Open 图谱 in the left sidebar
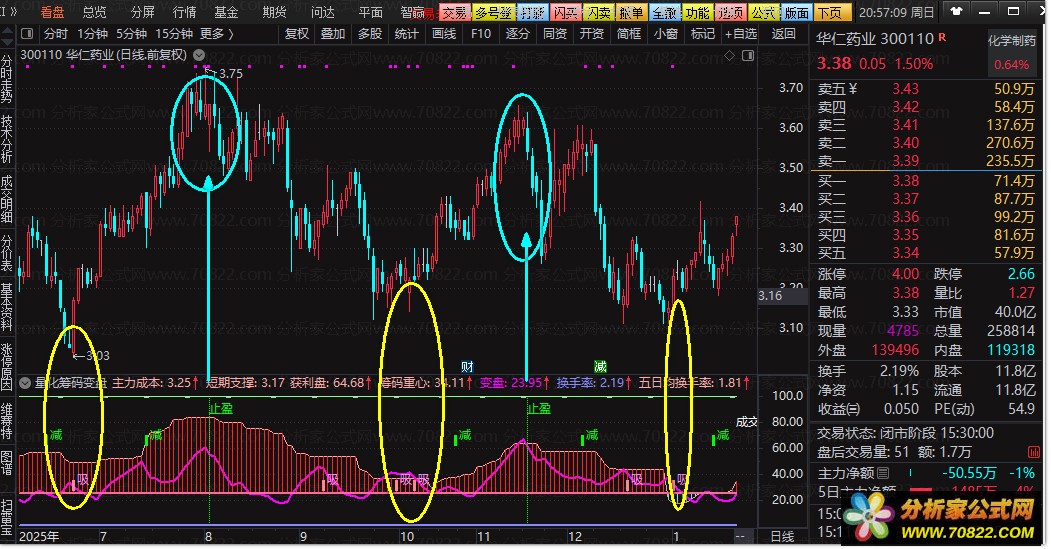The height and width of the screenshot is (549, 1051). 7,463
